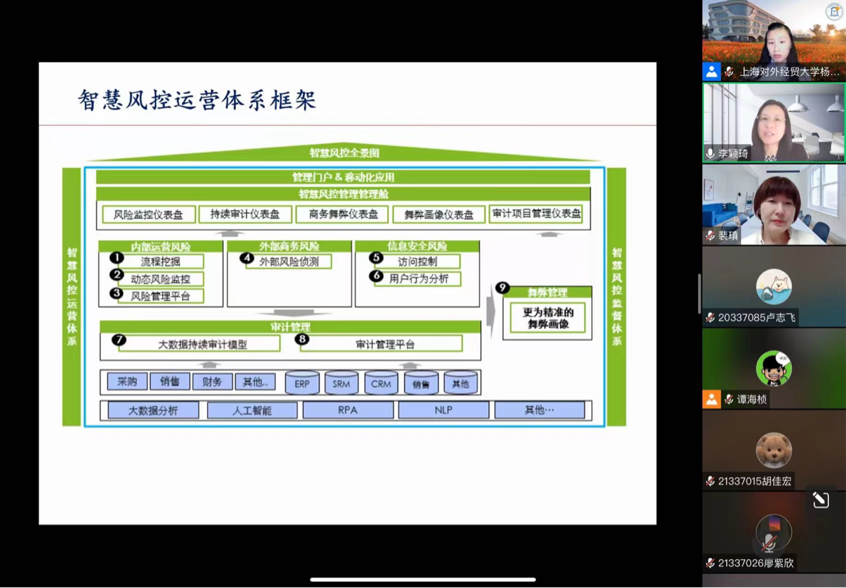Click the 智慧风控运营体系框架 slide title

point(197,100)
